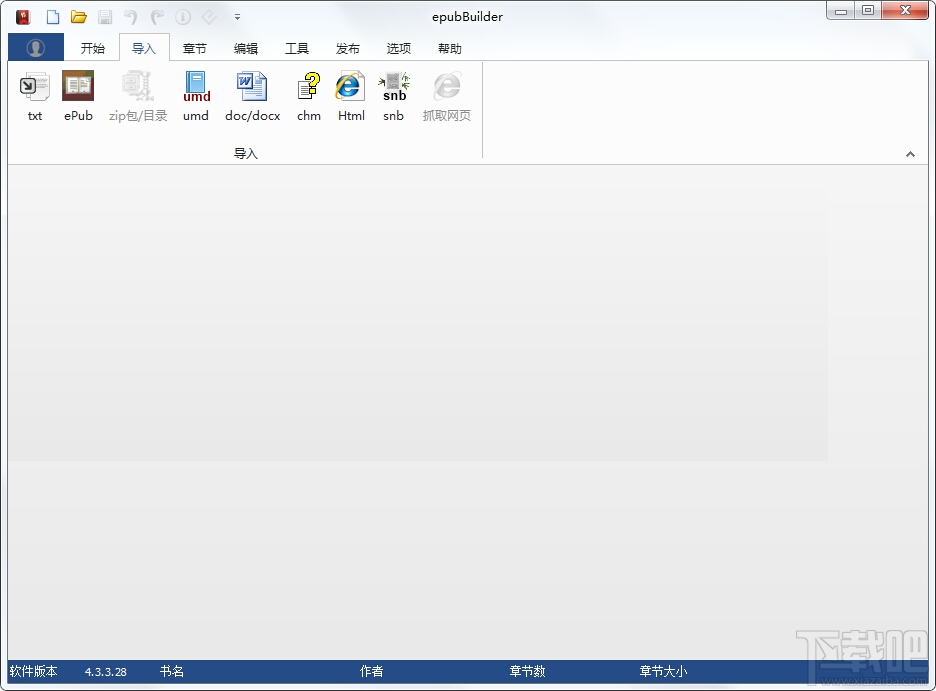Import a umd file
The image size is (936, 691).
click(196, 97)
